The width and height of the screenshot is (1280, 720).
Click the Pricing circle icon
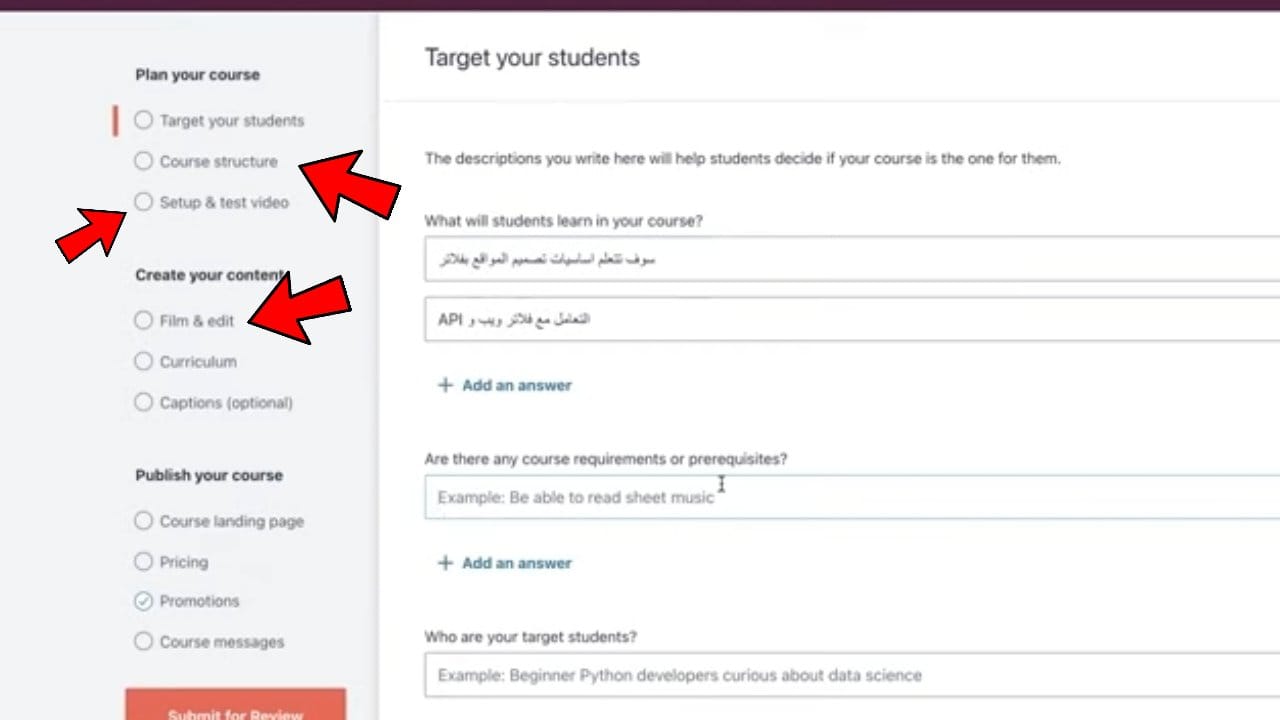pyautogui.click(x=144, y=562)
